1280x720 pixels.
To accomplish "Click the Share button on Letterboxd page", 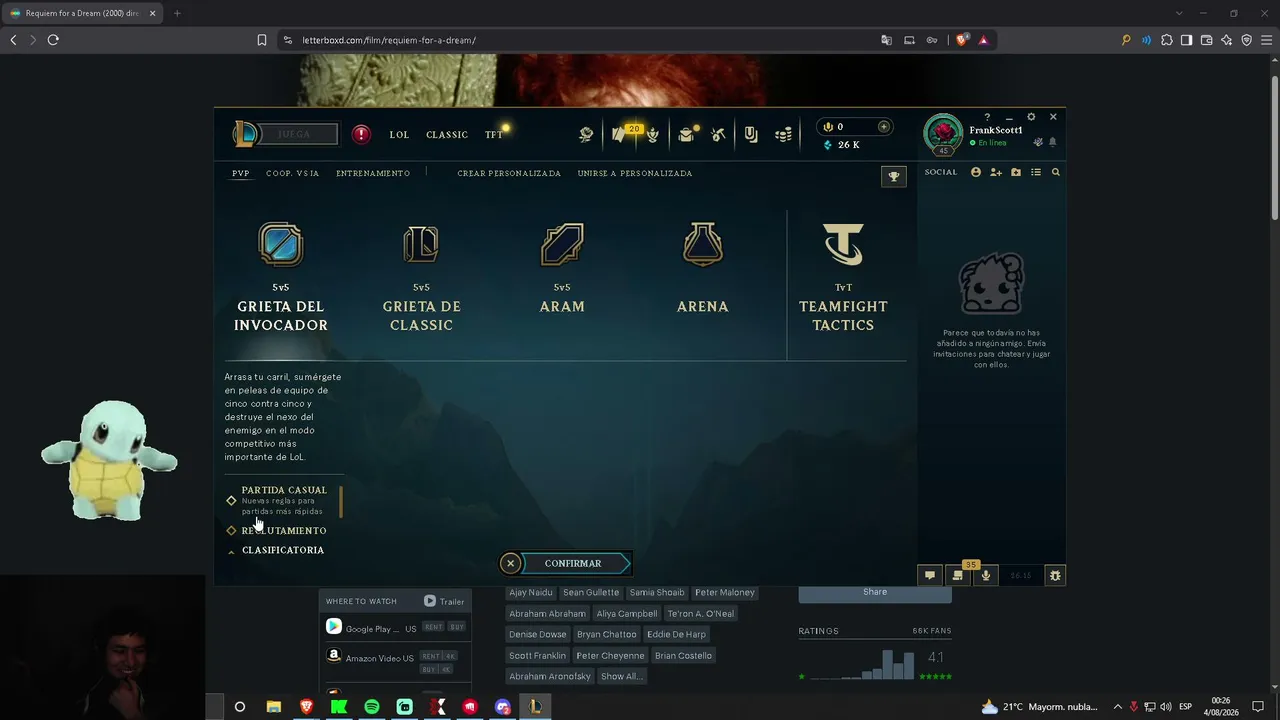I will pyautogui.click(x=875, y=593).
